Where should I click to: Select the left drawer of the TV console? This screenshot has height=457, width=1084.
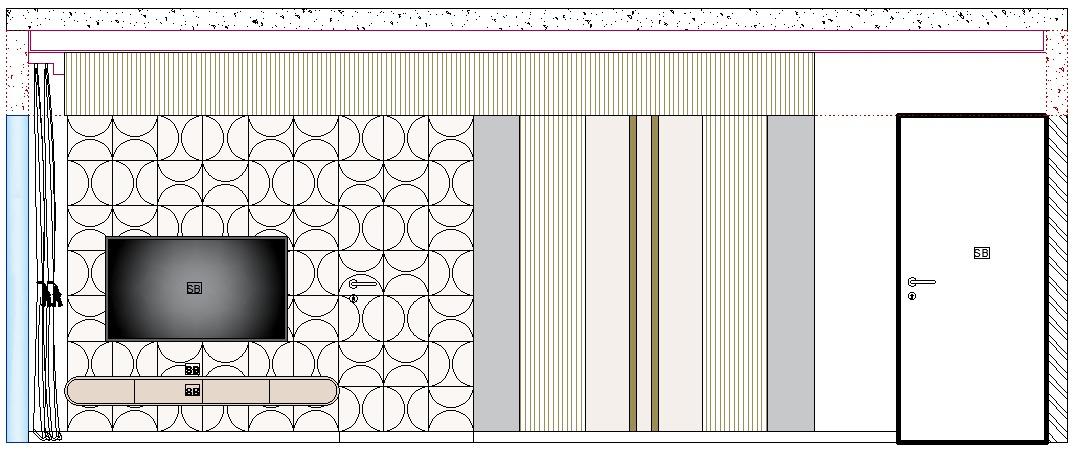(100, 391)
